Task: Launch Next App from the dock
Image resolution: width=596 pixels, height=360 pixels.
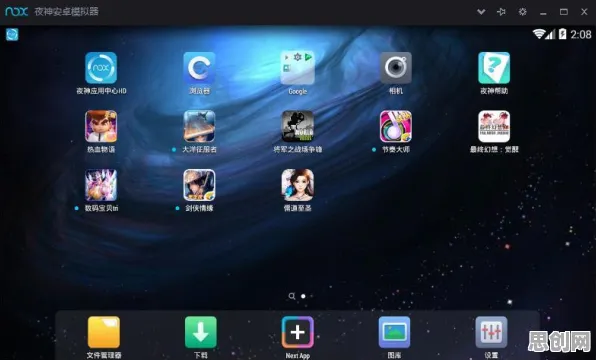Action: click(x=298, y=332)
